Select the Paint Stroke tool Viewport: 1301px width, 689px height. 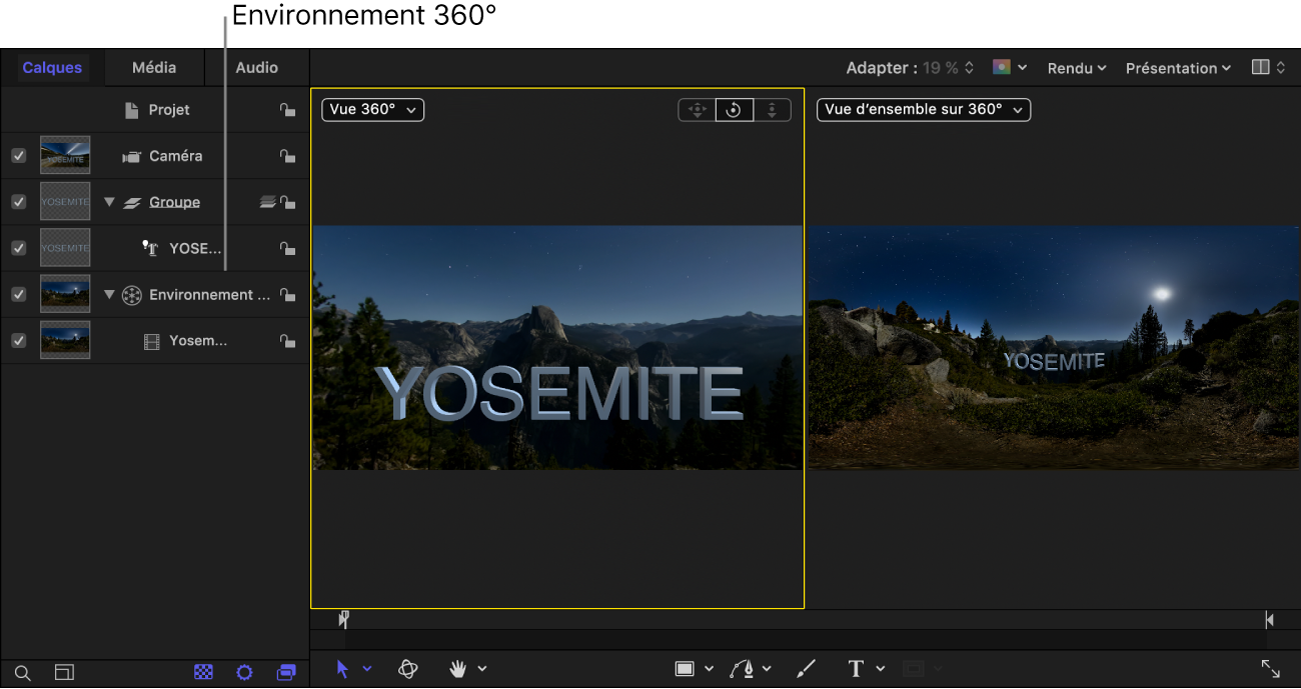coord(806,668)
